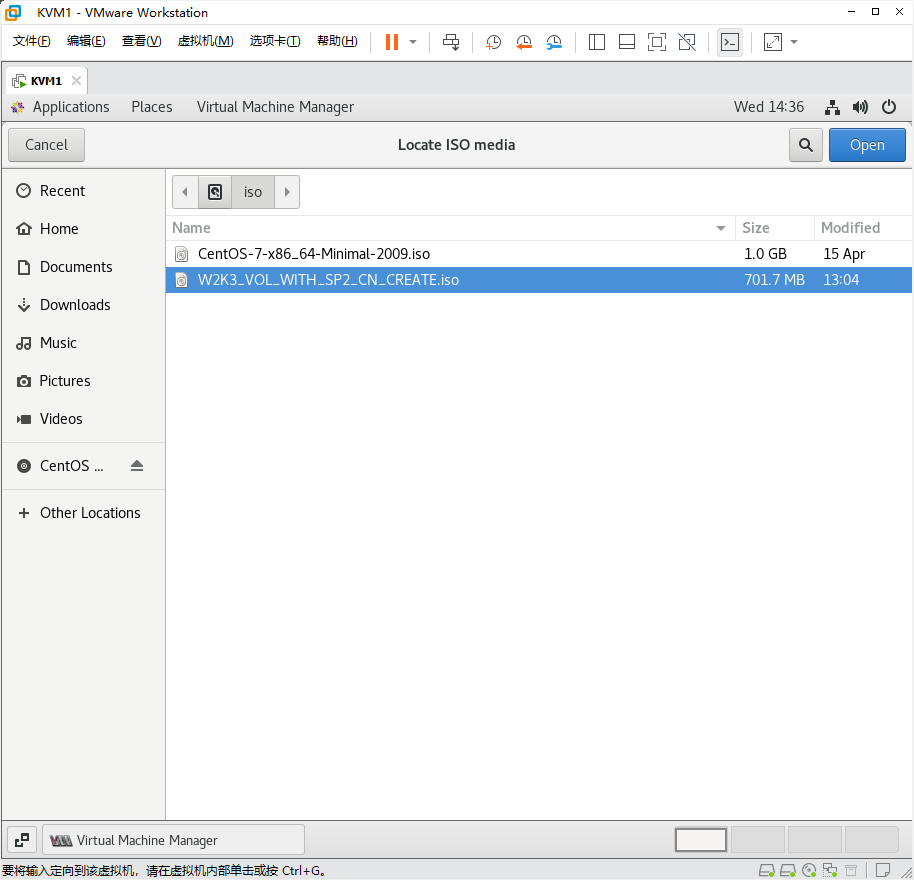Sort files by Name column header
914x880 pixels.
450,228
